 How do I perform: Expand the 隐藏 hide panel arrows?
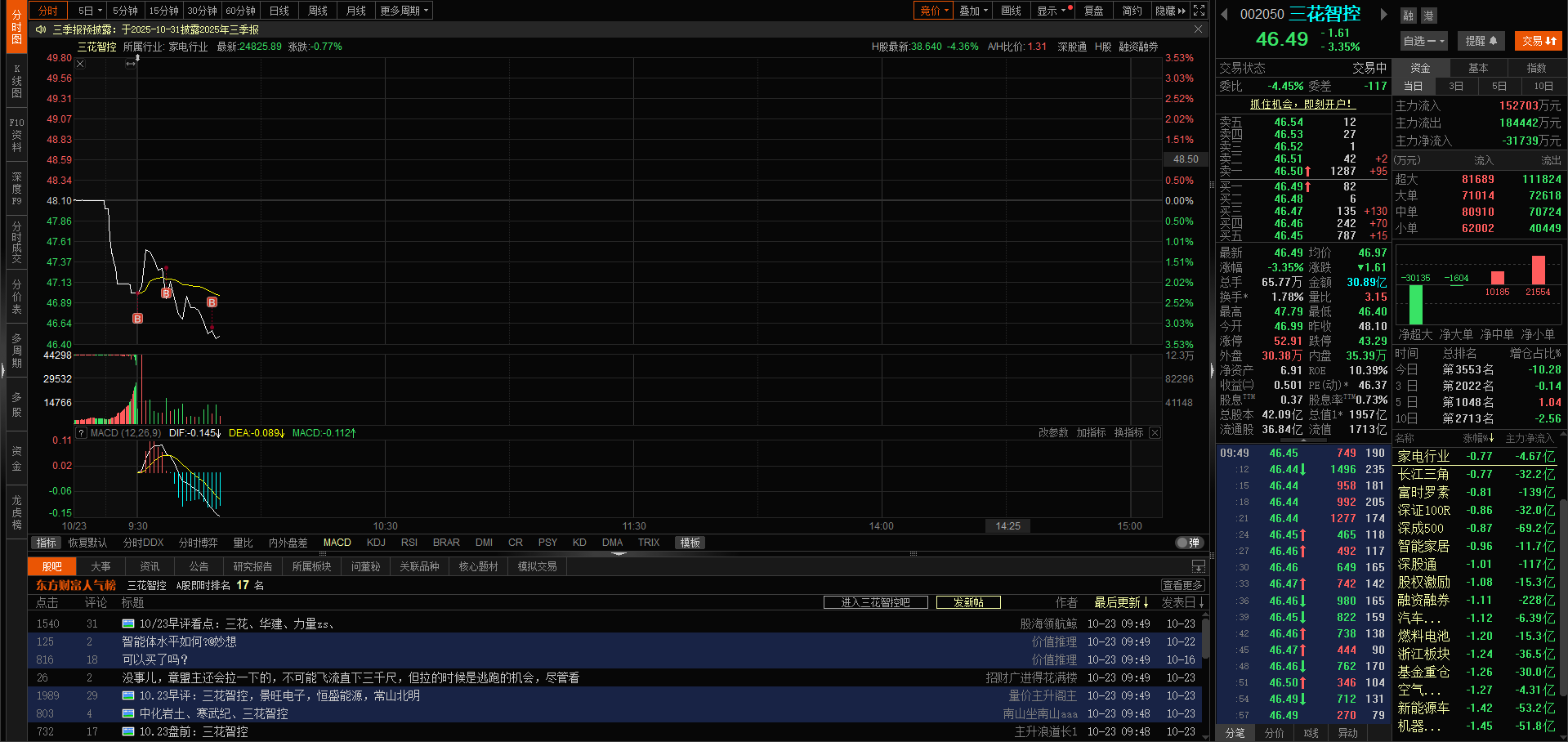pyautogui.click(x=1171, y=11)
